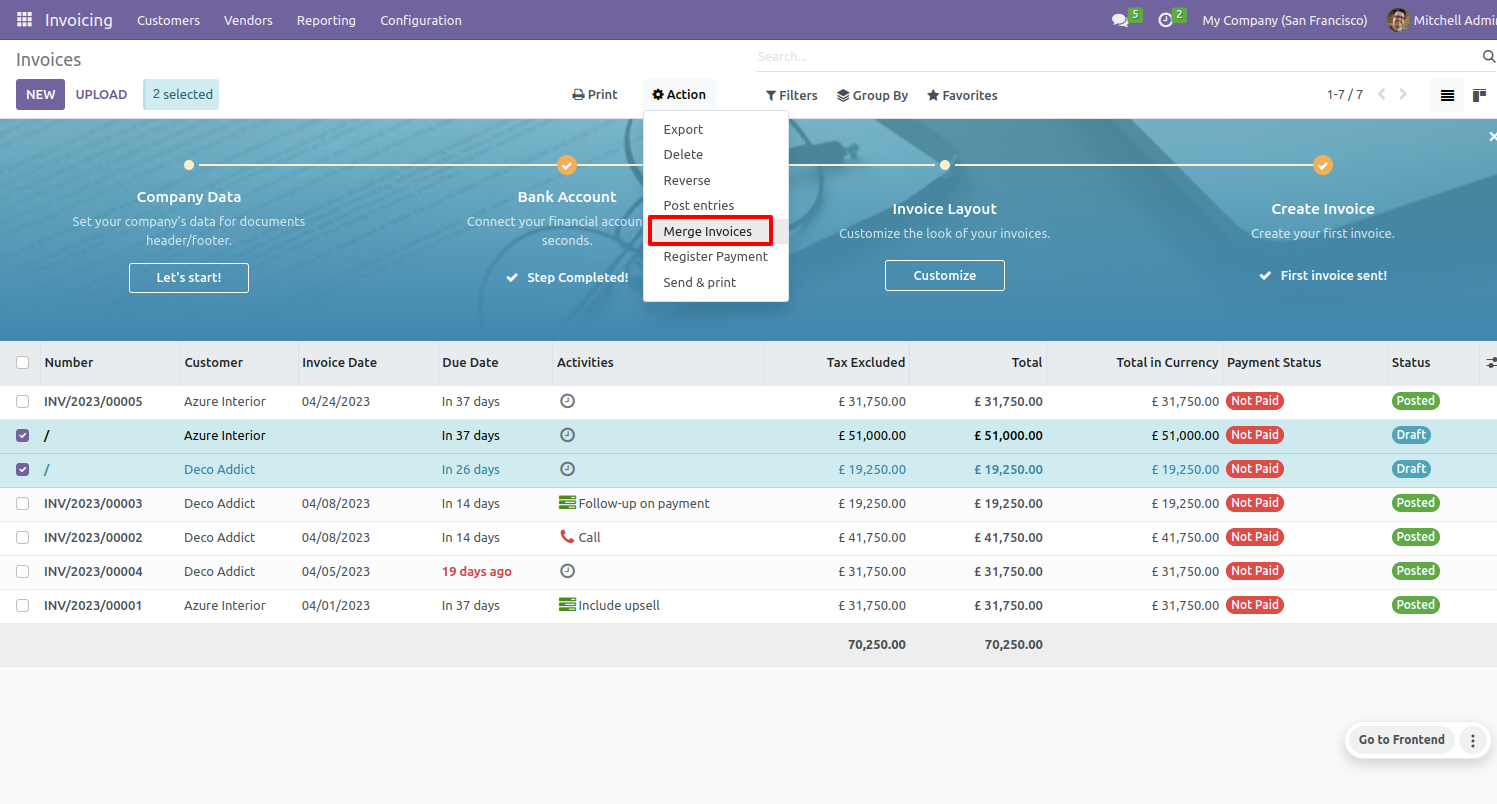
Task: Open the Favorites dropdown
Action: coord(962,96)
